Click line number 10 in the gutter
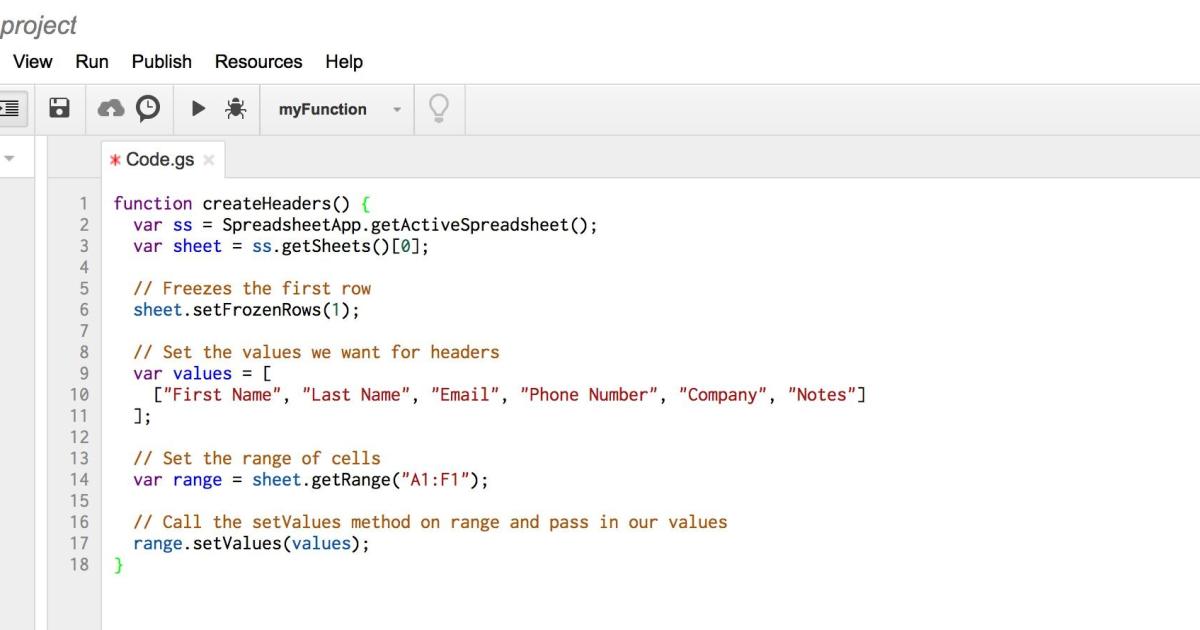Screen dimensions: 1200x630 click(x=79, y=395)
